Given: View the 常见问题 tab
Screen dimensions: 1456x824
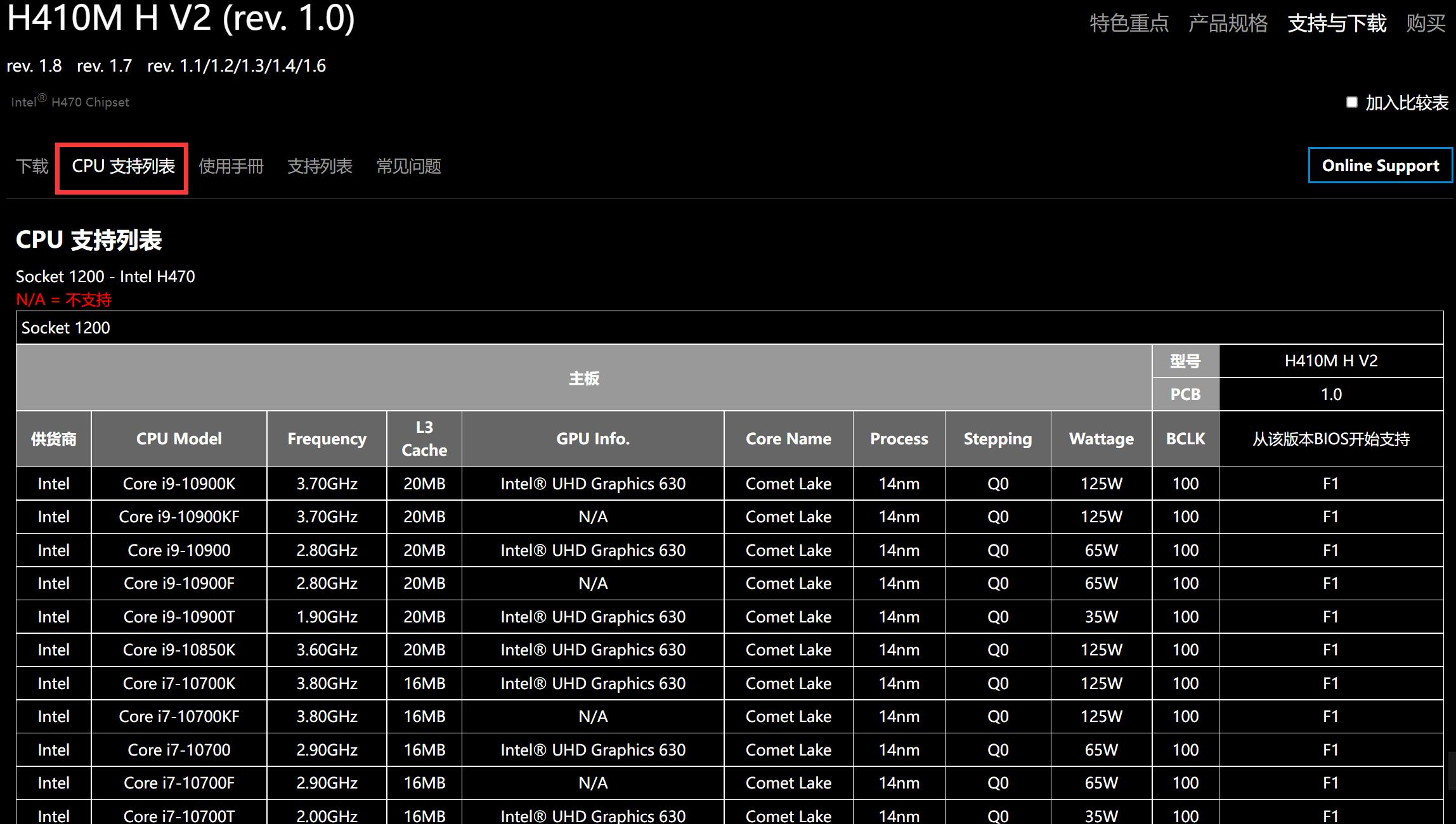Looking at the screenshot, I should tap(408, 165).
